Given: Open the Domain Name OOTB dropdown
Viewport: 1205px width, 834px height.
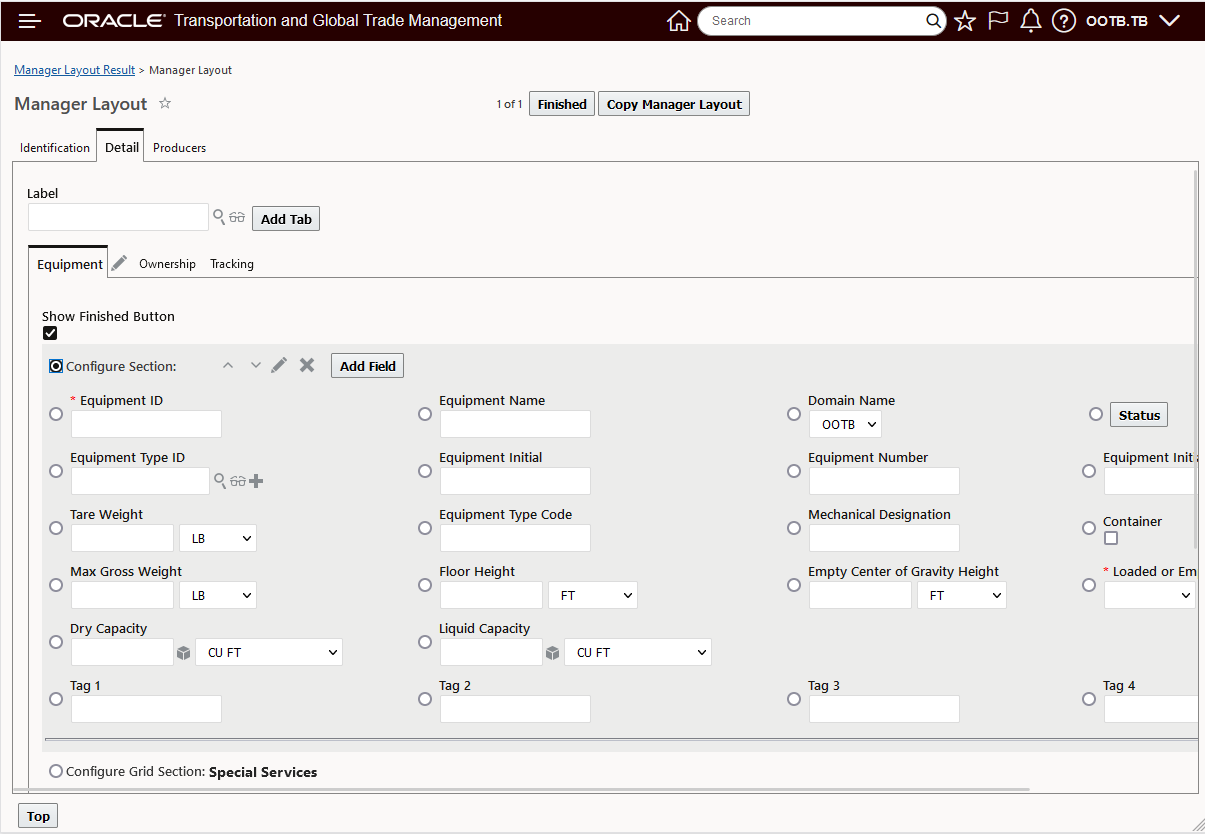Looking at the screenshot, I should (845, 424).
